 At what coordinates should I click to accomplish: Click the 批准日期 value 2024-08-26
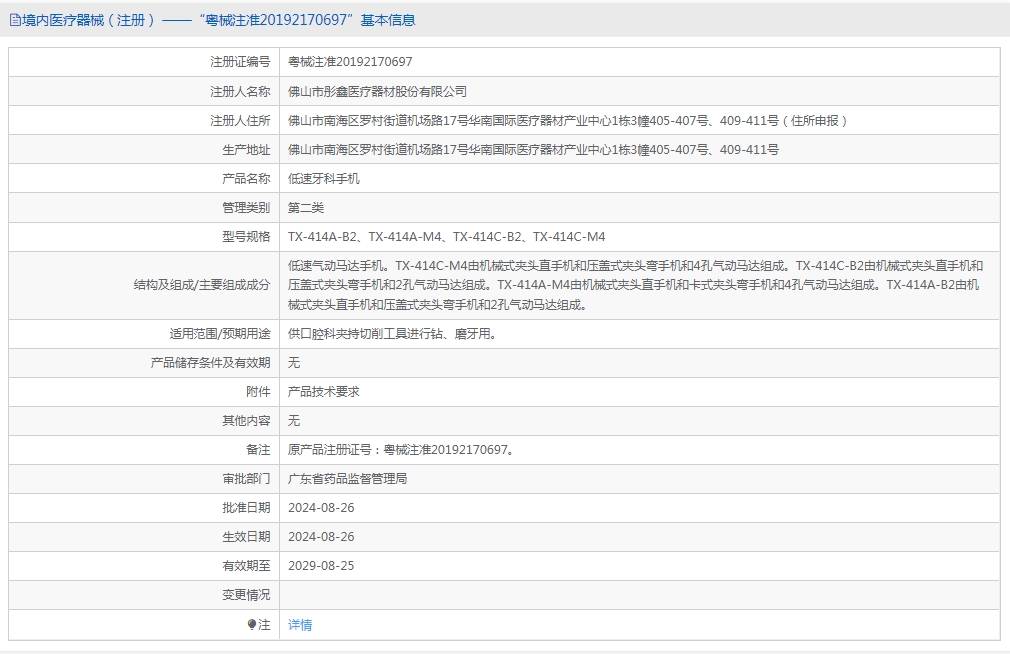pyautogui.click(x=321, y=508)
